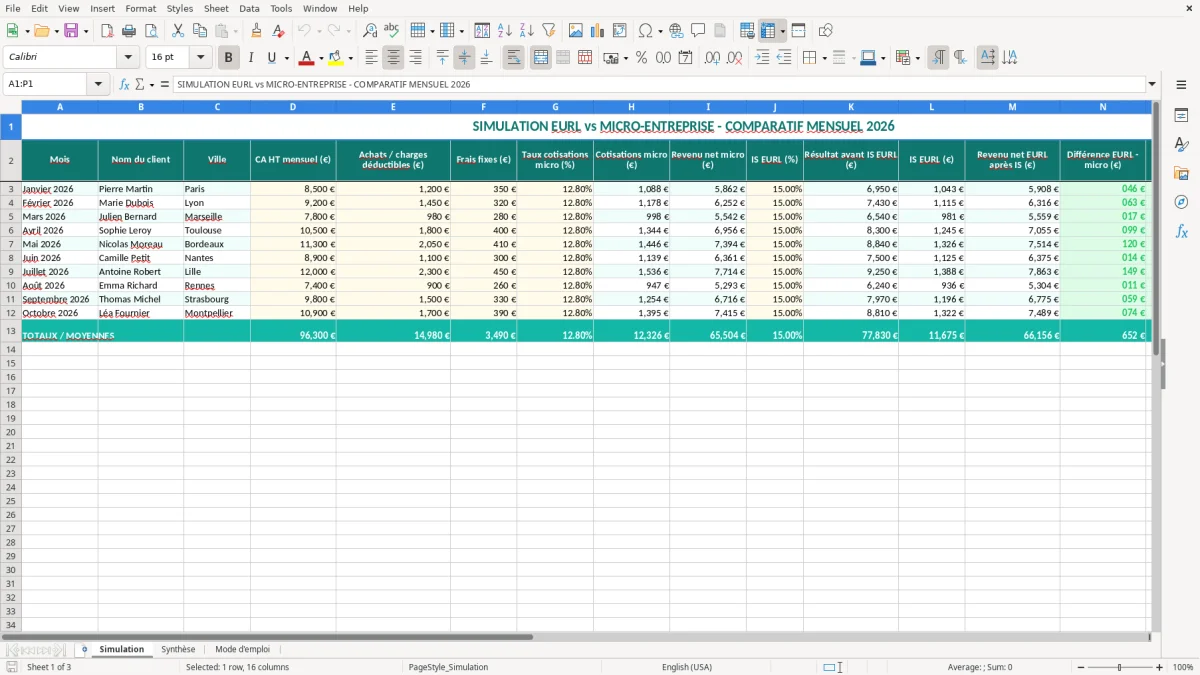Screen dimensions: 1200x675
Task: Click the Print icon
Action: [x=129, y=31]
